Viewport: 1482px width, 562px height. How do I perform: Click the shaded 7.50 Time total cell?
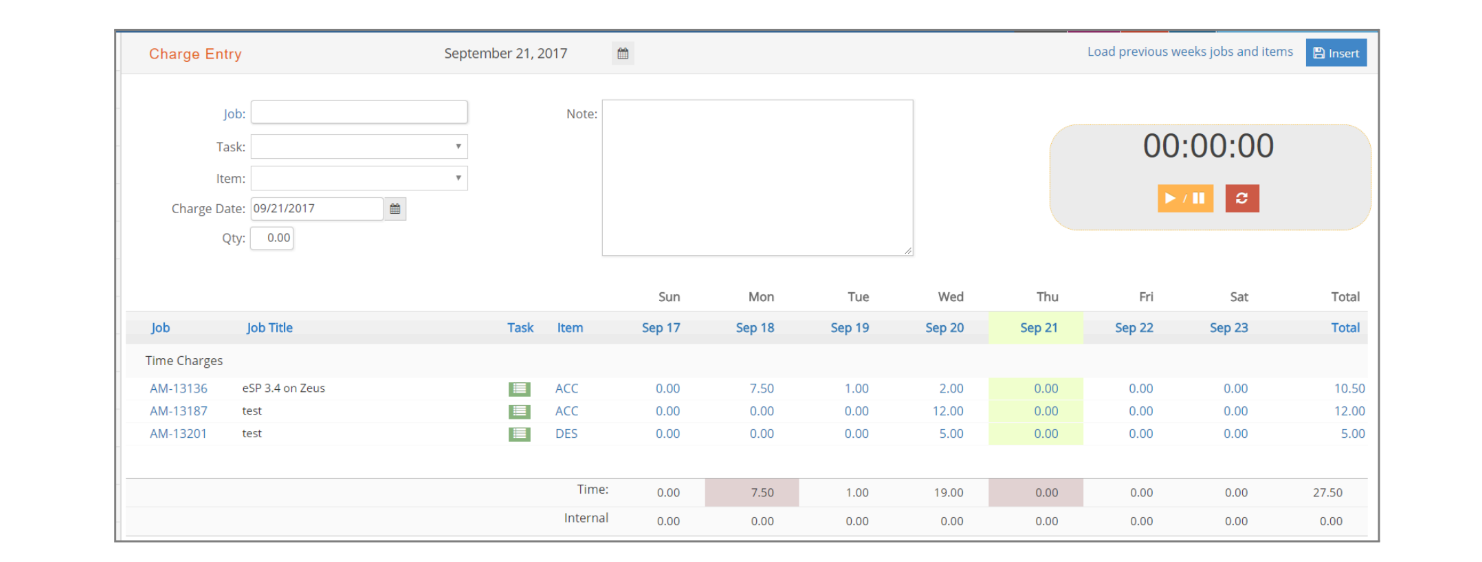click(x=752, y=493)
